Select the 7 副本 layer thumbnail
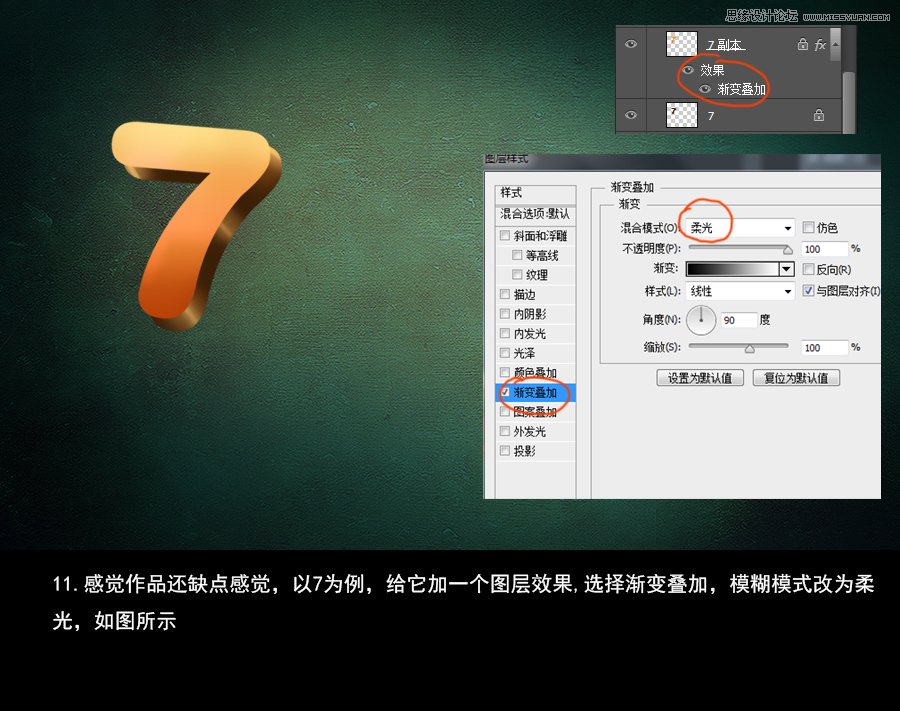Viewport: 900px width, 711px height. click(x=681, y=44)
